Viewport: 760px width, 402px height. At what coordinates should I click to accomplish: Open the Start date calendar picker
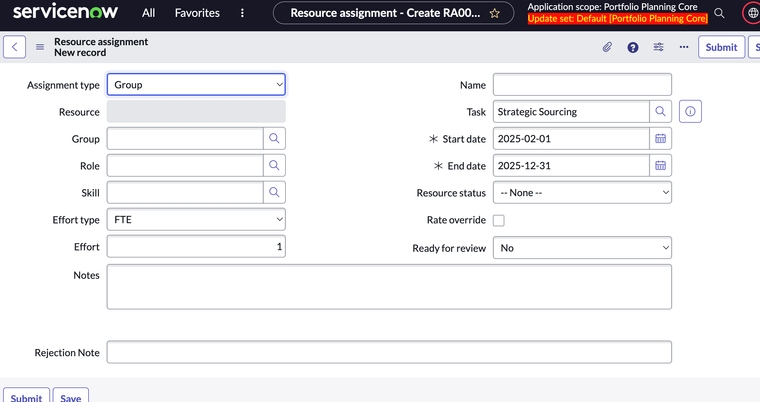coord(660,138)
